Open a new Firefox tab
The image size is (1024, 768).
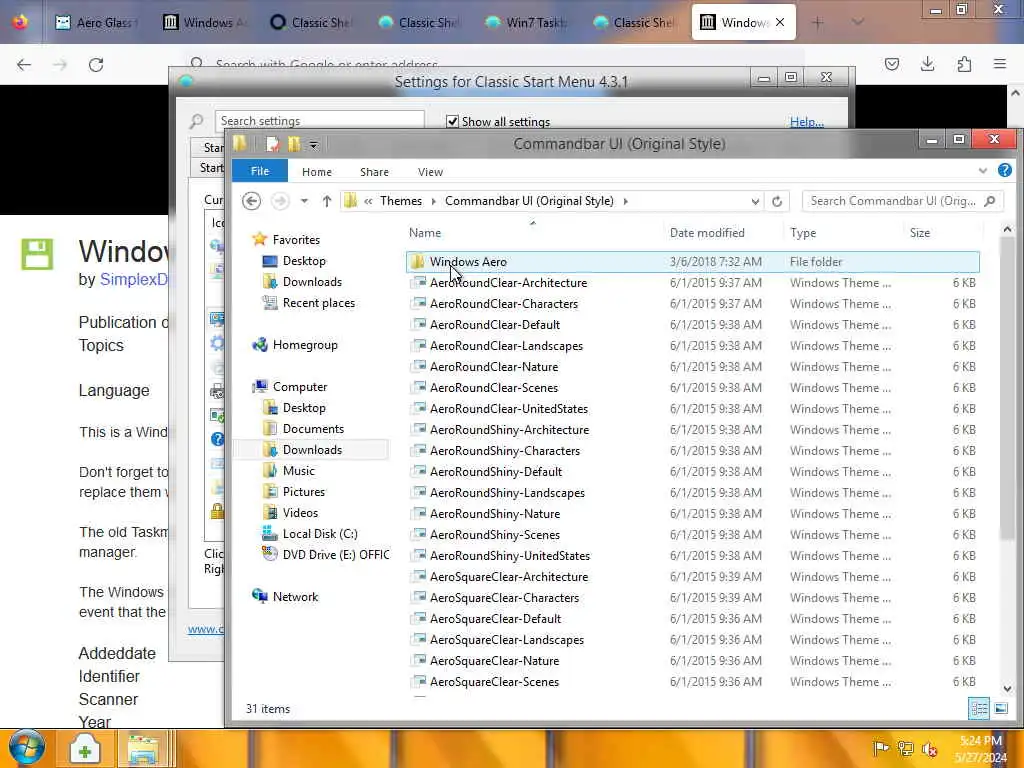pos(817,23)
